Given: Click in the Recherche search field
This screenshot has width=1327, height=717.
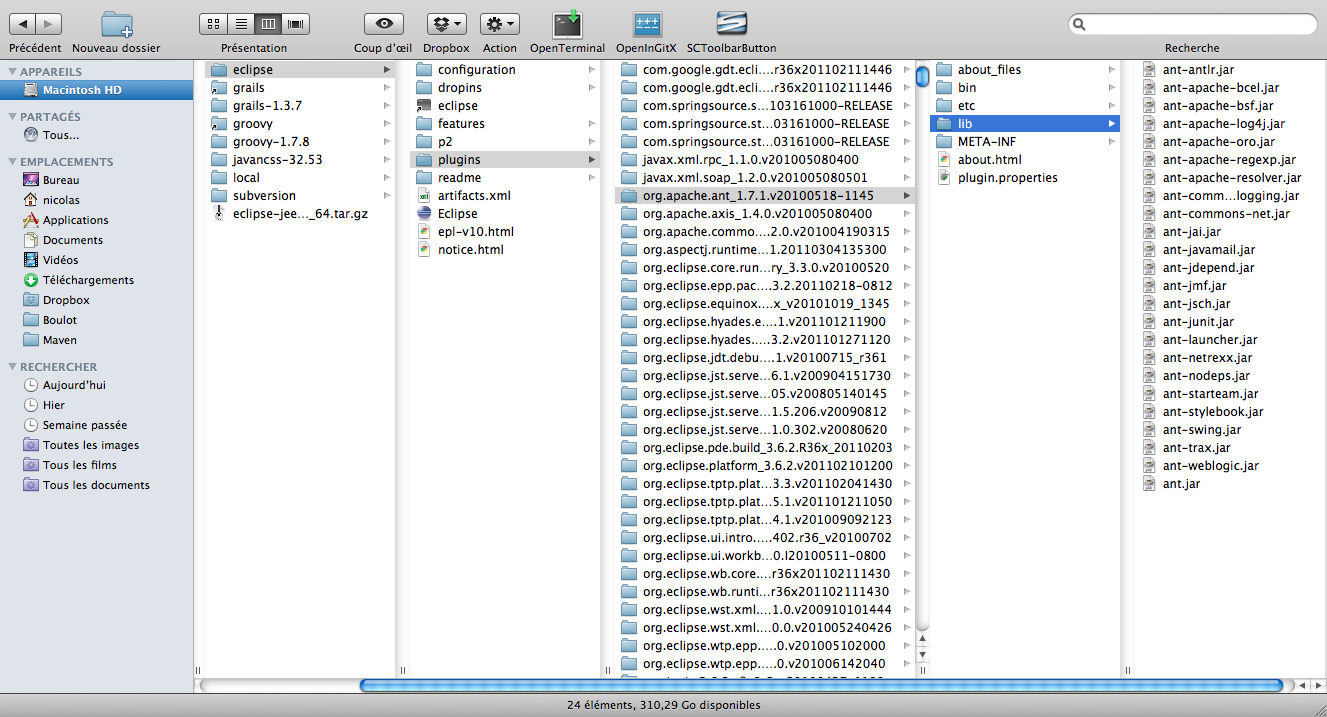Looking at the screenshot, I should click(x=1195, y=24).
